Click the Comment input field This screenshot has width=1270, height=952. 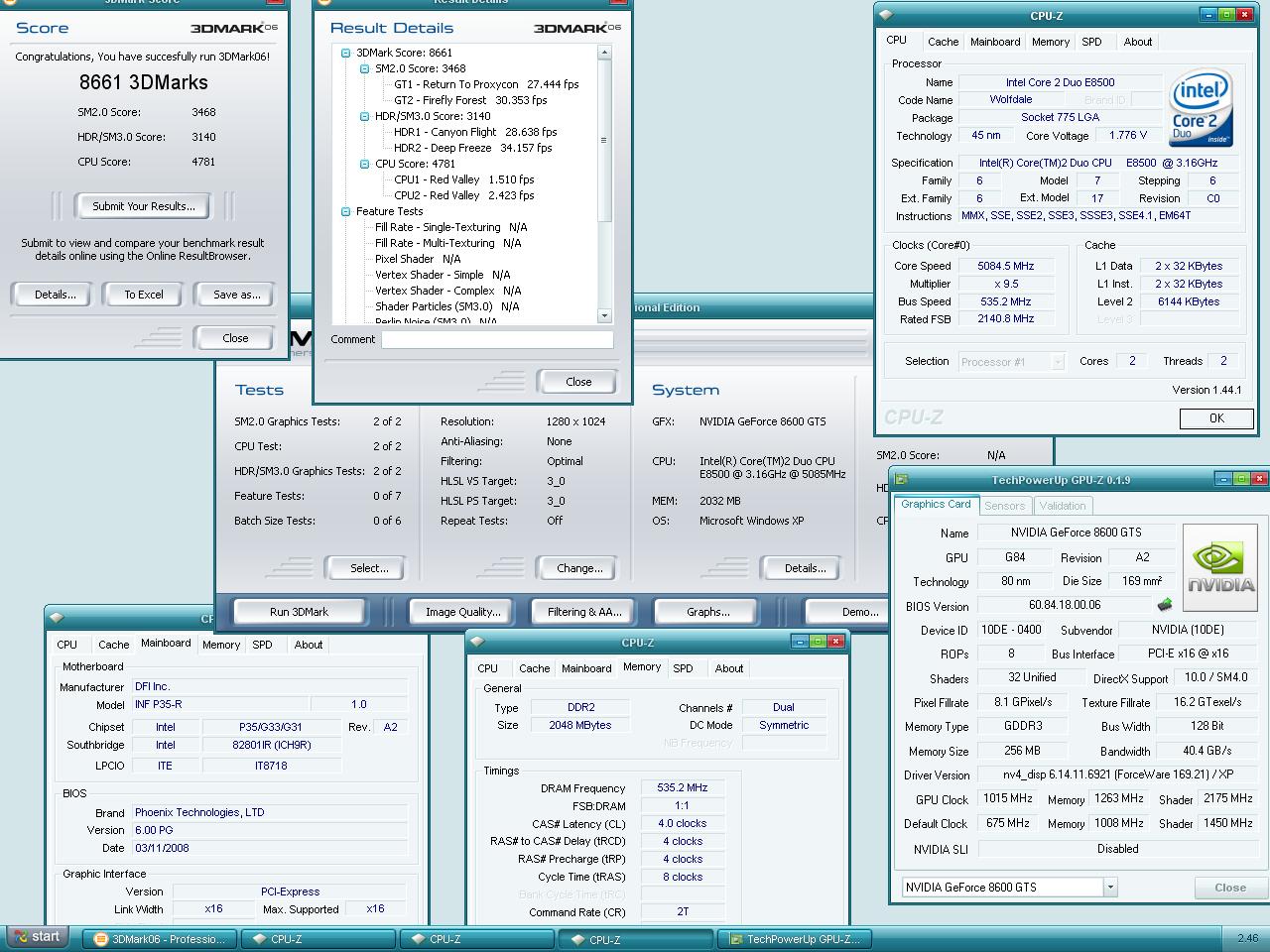pos(497,339)
